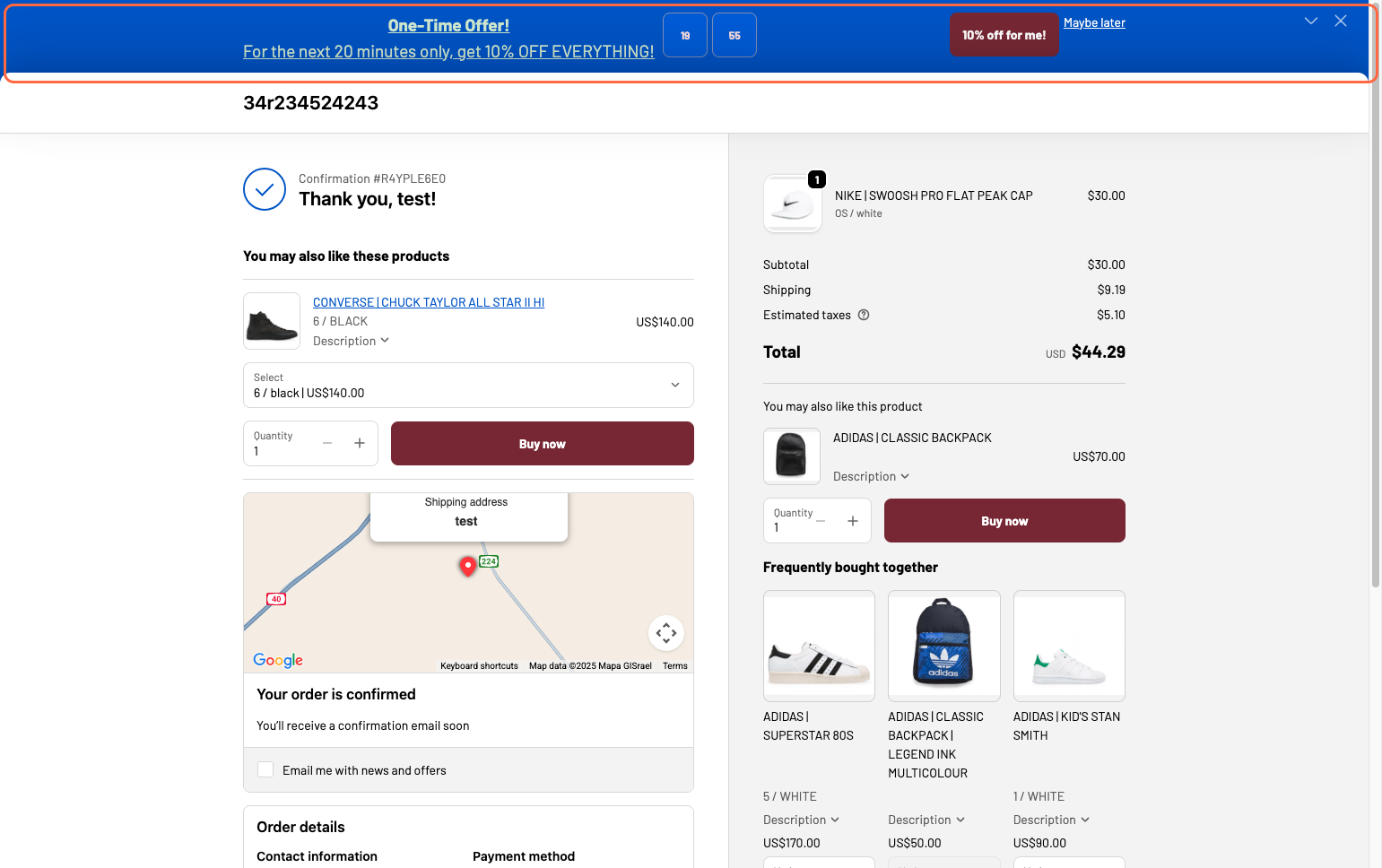Viewport: 1382px width, 868px height.
Task: Click the '10% off for me!' button
Action: pyautogui.click(x=1004, y=35)
